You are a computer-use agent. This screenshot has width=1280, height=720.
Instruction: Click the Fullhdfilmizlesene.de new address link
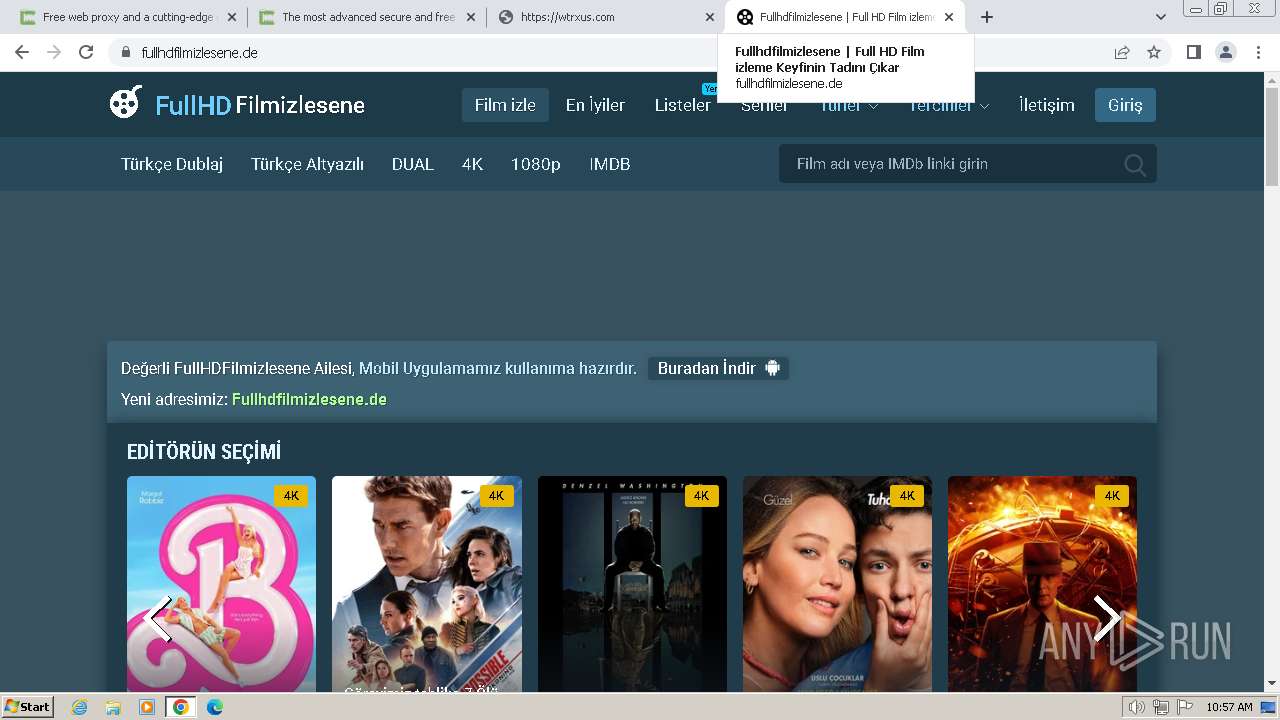point(309,399)
